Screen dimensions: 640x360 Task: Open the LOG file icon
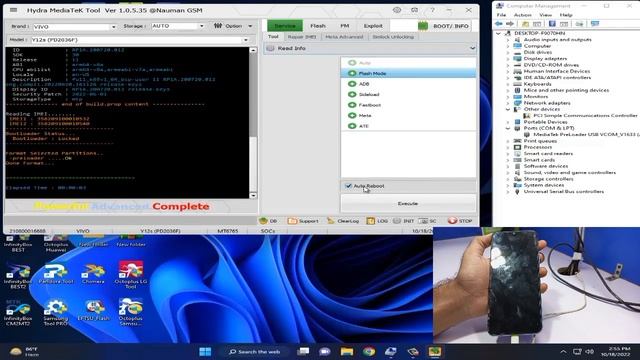click(371, 221)
